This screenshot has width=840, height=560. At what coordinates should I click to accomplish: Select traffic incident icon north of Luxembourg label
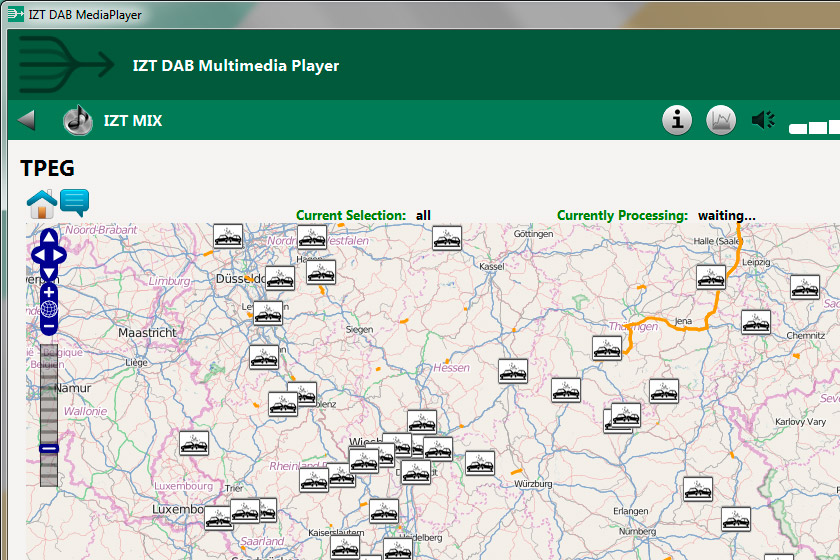(x=194, y=444)
